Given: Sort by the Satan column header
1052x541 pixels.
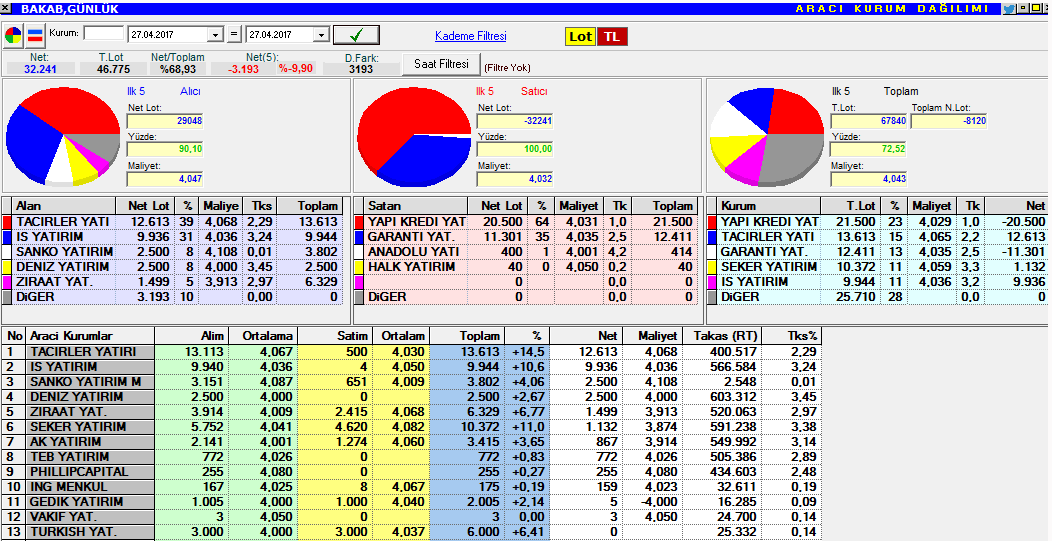Looking at the screenshot, I should click(416, 205).
